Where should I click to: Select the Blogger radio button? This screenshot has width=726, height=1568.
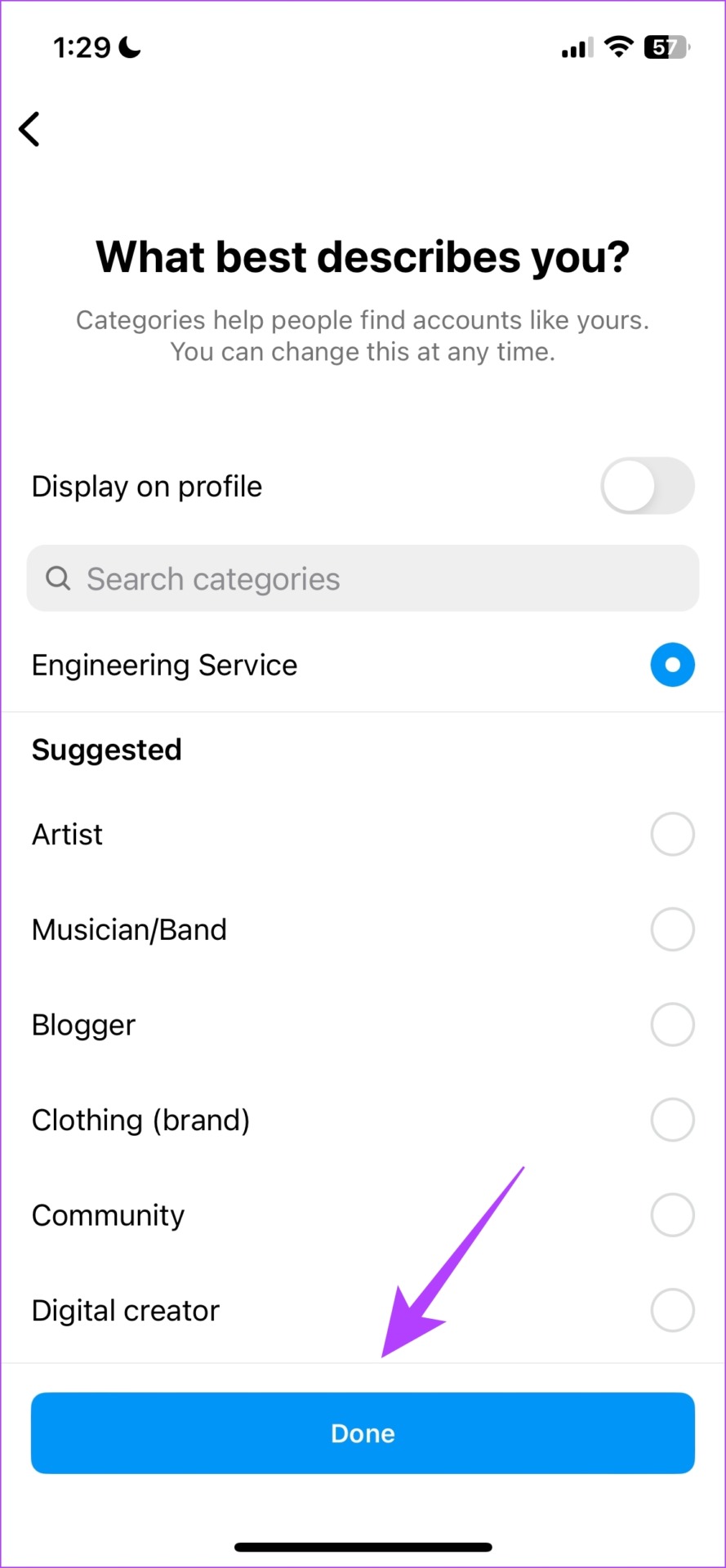pyautogui.click(x=672, y=1024)
